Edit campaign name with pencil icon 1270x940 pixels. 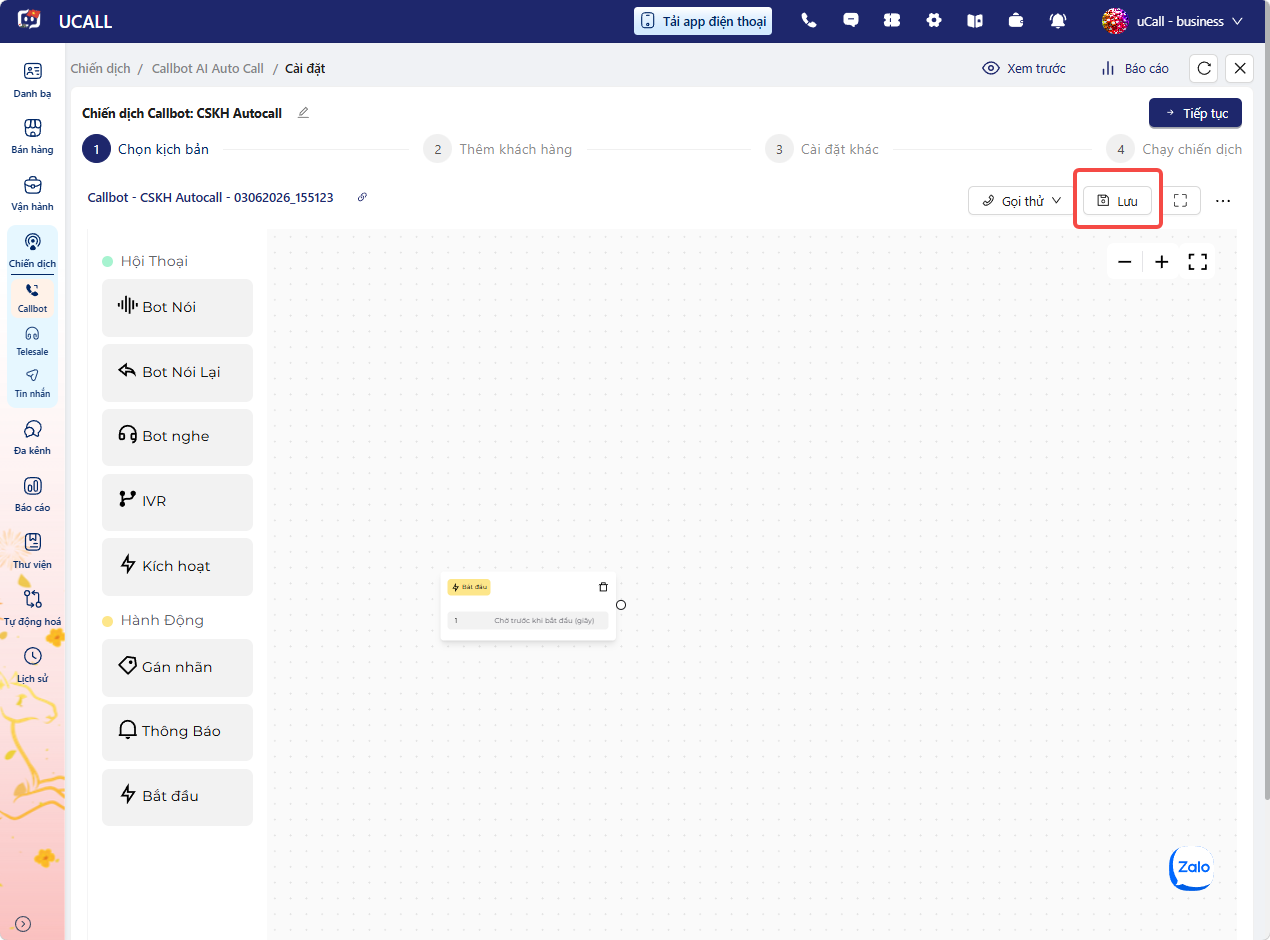click(x=303, y=113)
